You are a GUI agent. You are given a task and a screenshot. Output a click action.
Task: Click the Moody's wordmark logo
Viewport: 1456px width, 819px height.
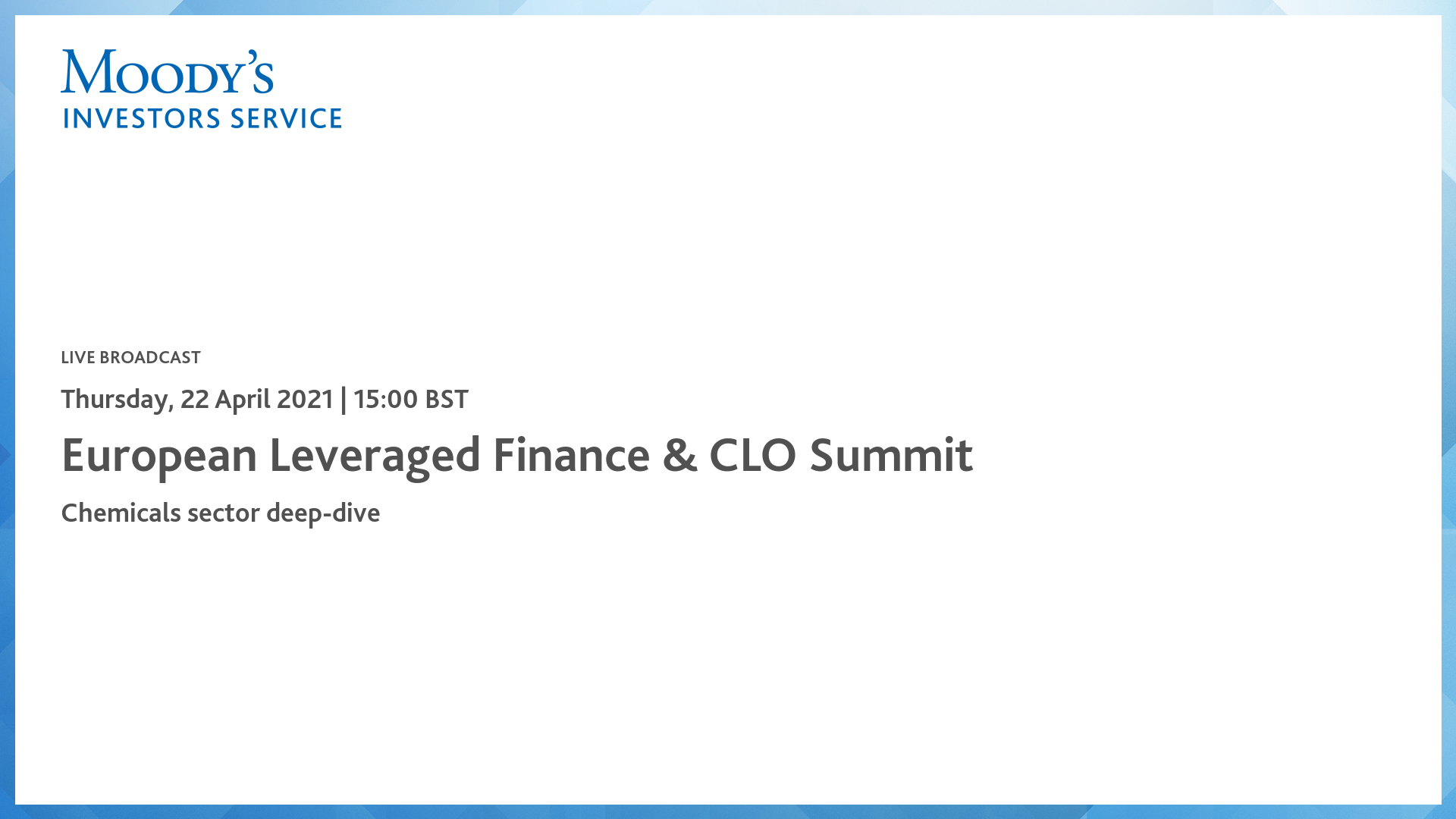(x=167, y=73)
